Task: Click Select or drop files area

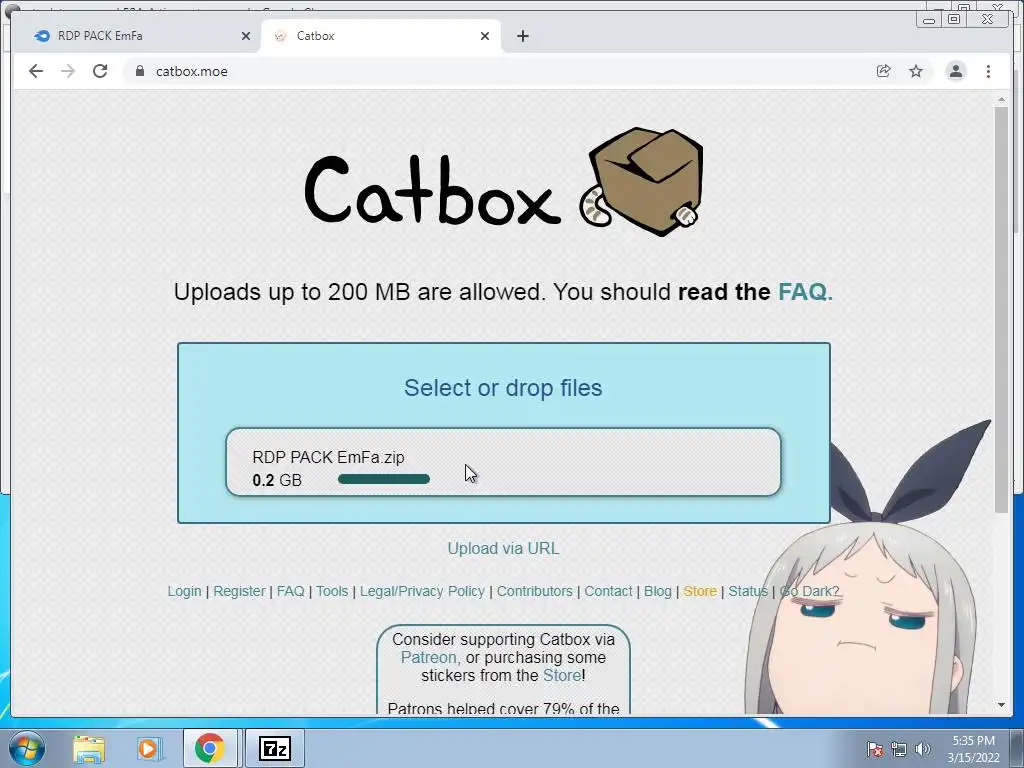Action: (503, 388)
